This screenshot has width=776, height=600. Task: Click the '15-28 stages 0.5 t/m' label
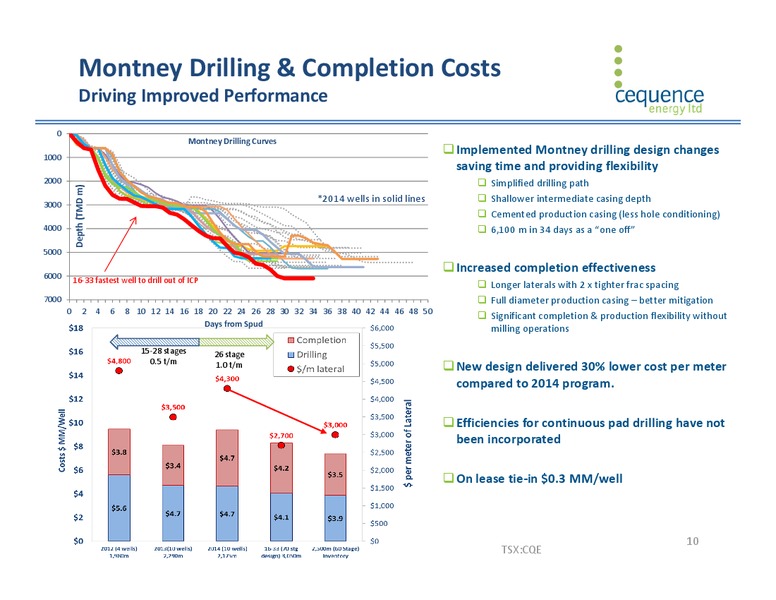coord(163,356)
